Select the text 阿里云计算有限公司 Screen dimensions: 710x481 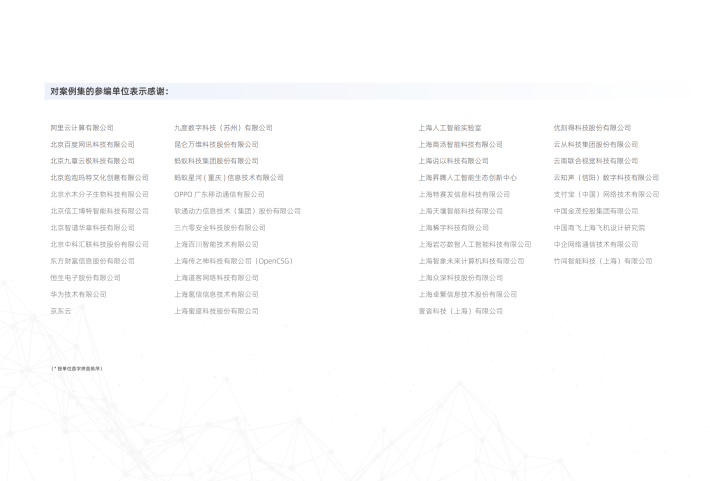coord(82,128)
